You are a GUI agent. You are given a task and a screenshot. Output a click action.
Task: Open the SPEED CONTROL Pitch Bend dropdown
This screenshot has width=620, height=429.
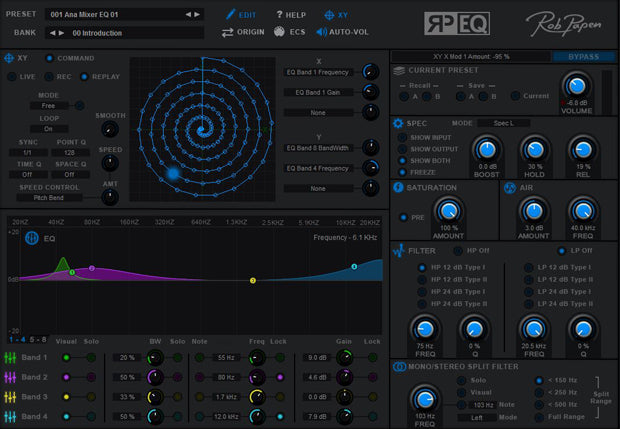point(49,198)
